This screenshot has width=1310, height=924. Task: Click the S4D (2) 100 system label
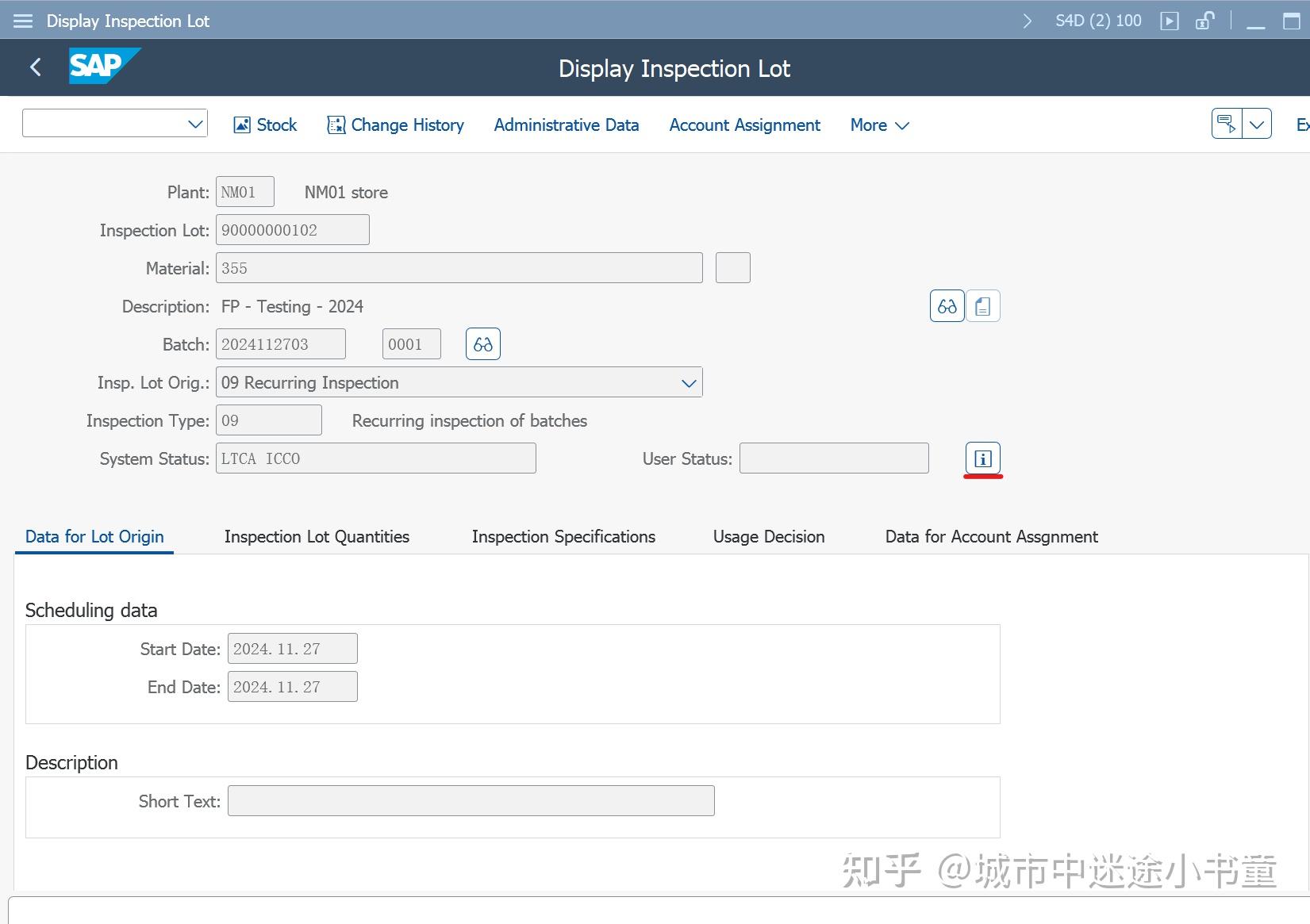(x=1097, y=21)
